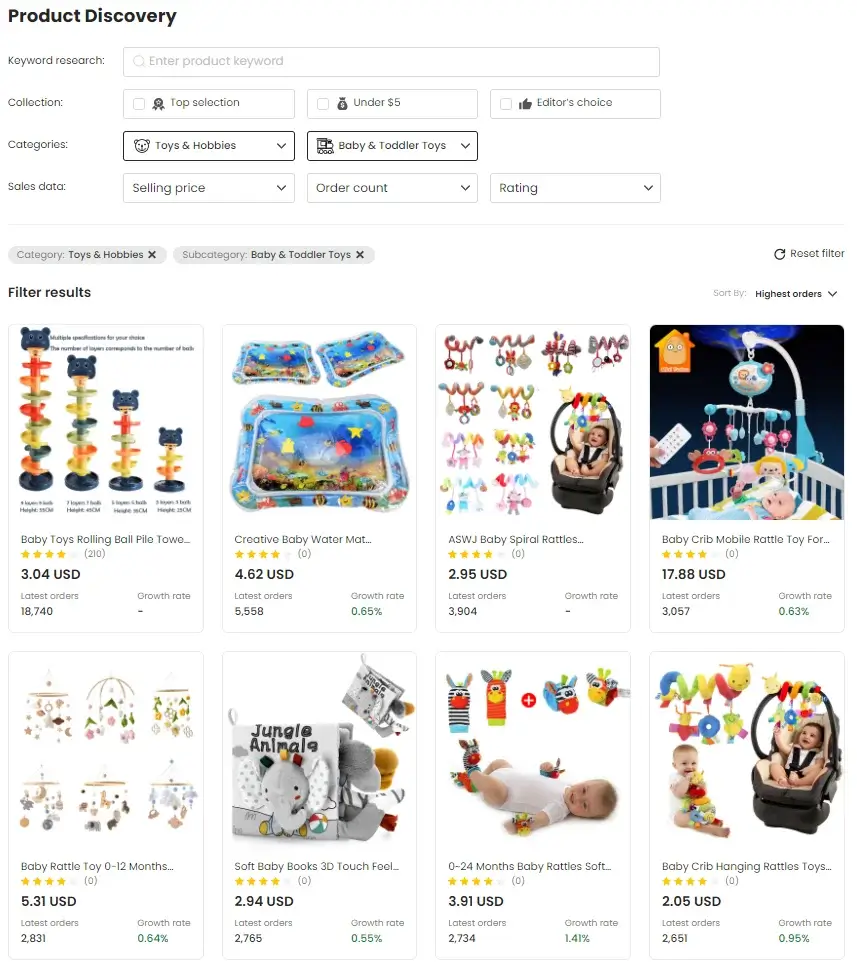Viewport: 857px width, 970px height.
Task: Focus the Enter product keyword field
Action: pyautogui.click(x=391, y=62)
